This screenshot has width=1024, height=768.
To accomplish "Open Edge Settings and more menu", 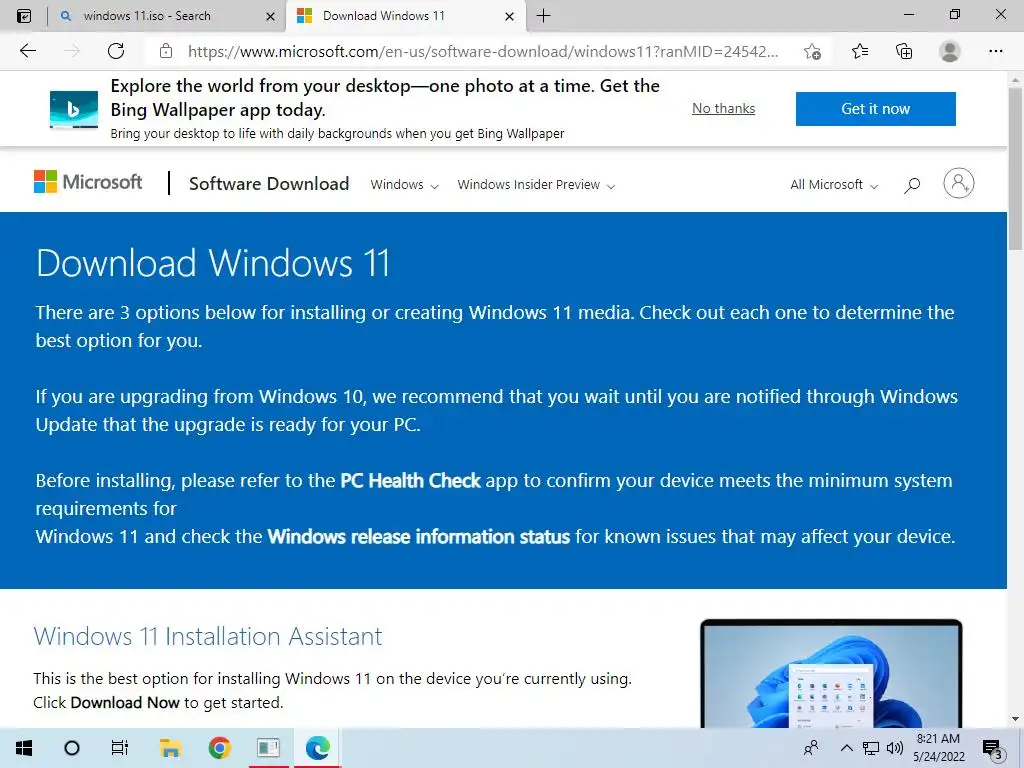I will click(995, 51).
